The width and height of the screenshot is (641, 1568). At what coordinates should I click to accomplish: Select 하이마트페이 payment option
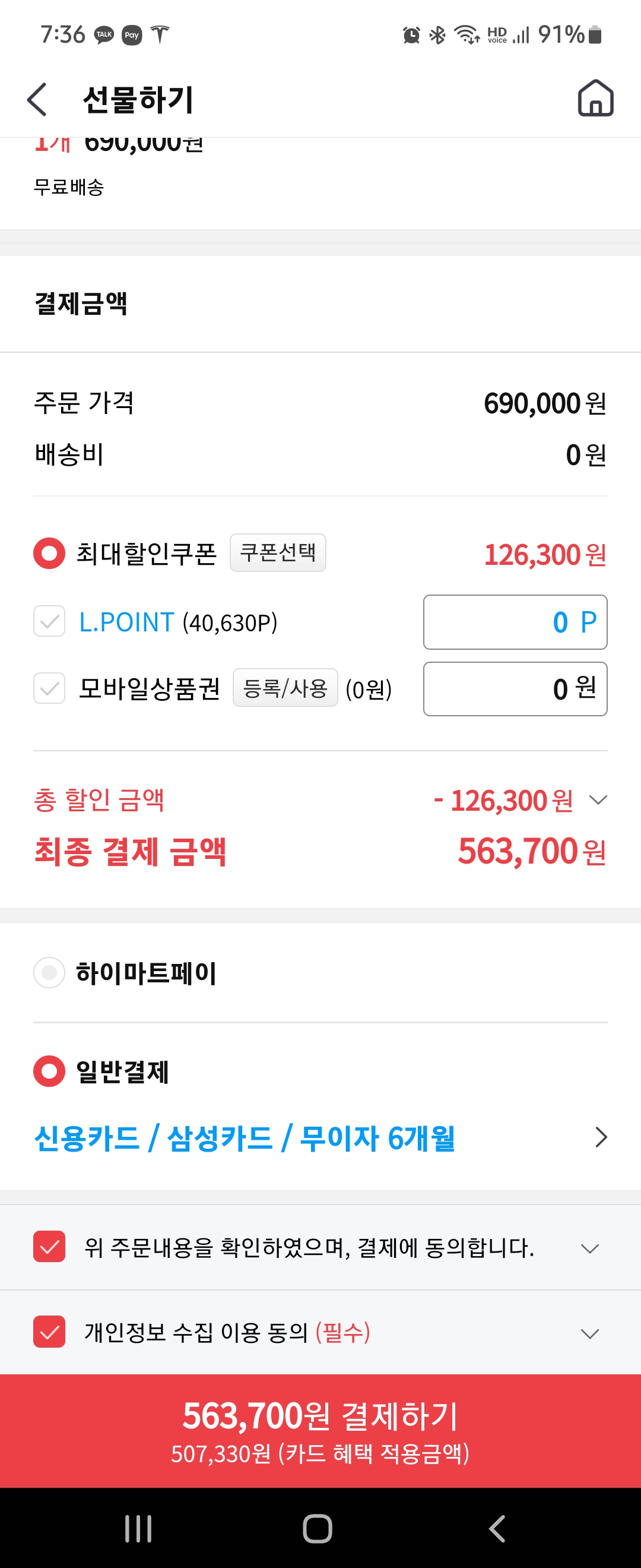tap(49, 972)
